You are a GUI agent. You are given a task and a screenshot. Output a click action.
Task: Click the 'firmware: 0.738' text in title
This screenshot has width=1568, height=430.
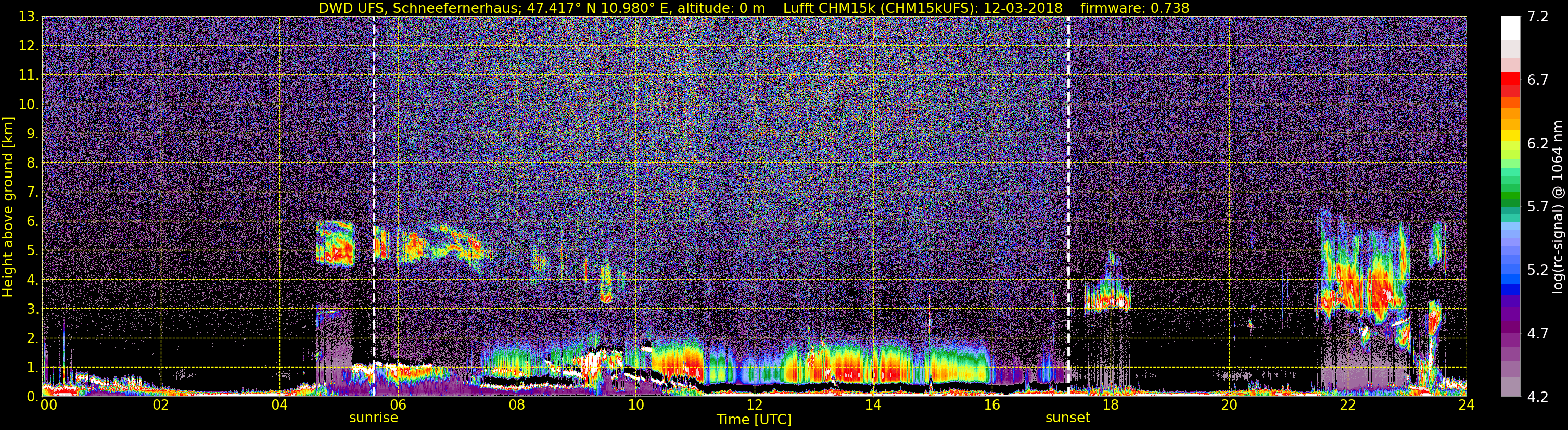point(1134,8)
